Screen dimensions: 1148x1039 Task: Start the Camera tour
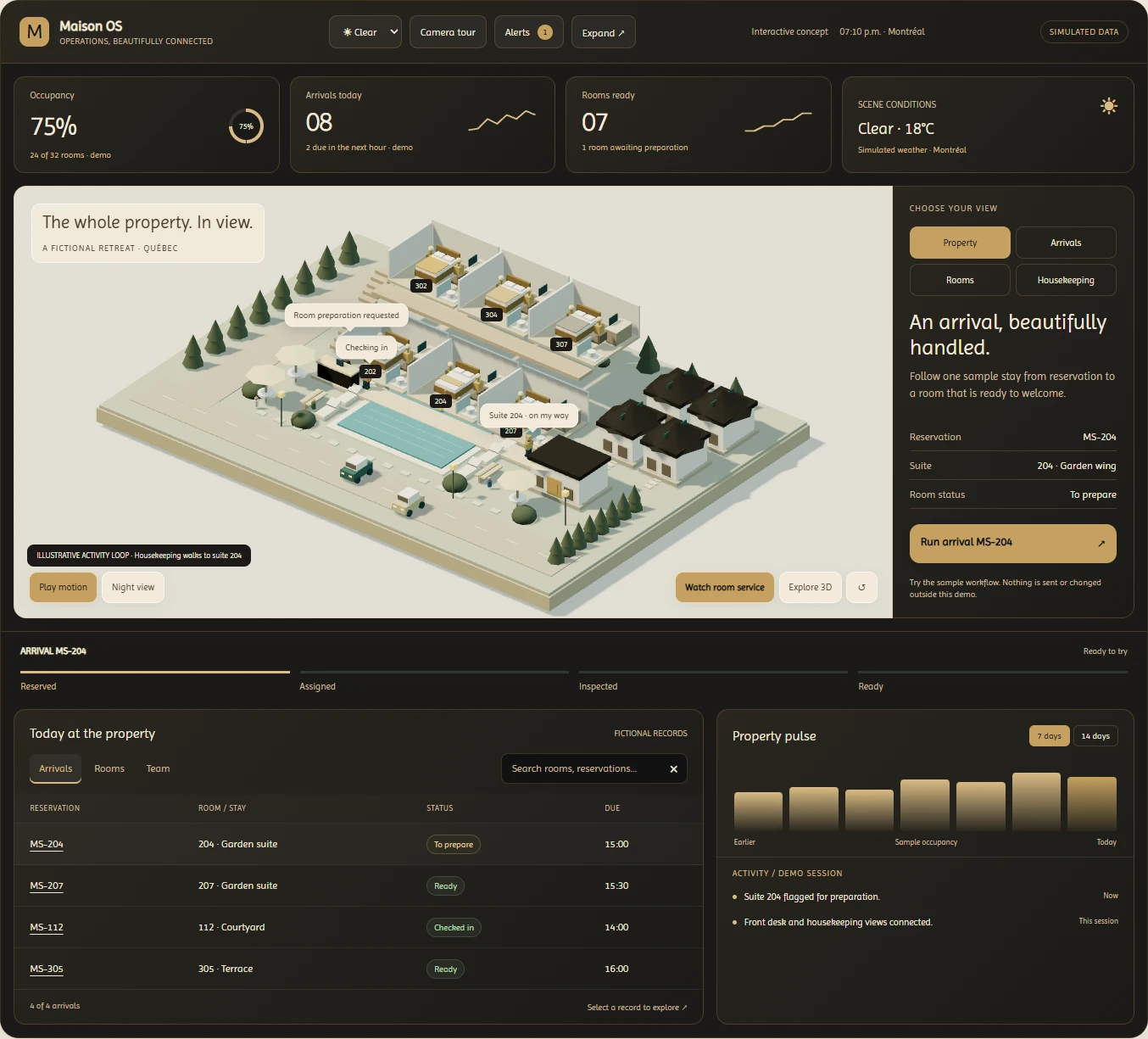click(x=448, y=32)
